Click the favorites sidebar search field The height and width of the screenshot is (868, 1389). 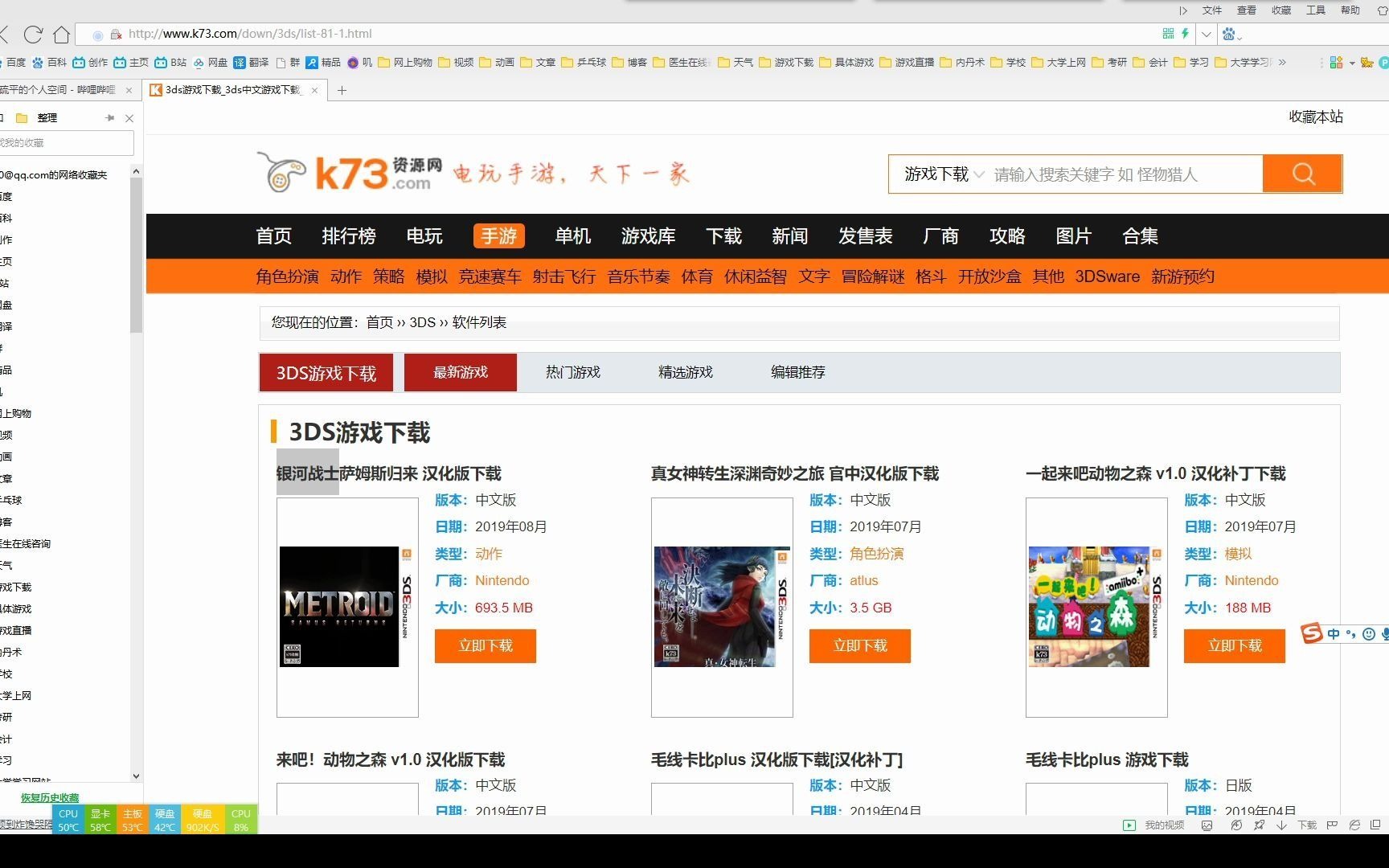(66, 143)
